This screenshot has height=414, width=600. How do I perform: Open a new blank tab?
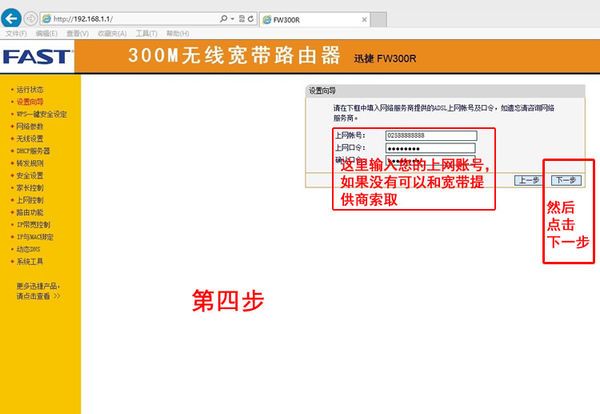378,20
